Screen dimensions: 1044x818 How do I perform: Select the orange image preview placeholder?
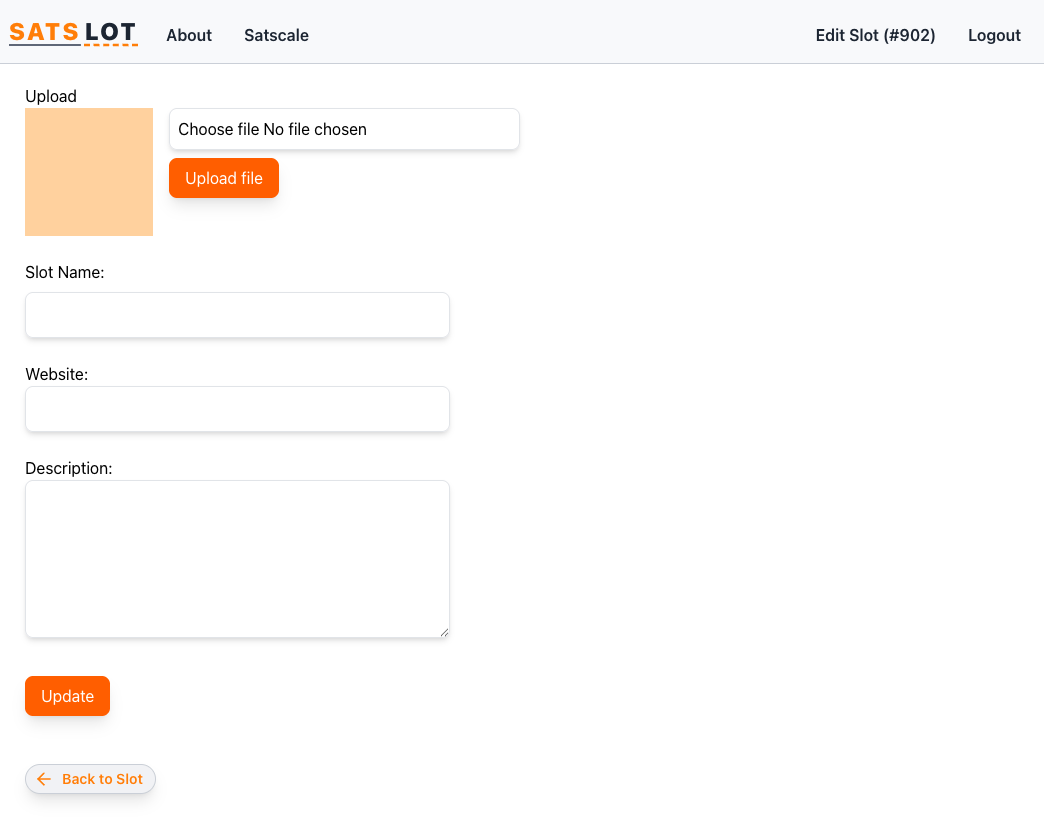click(89, 172)
